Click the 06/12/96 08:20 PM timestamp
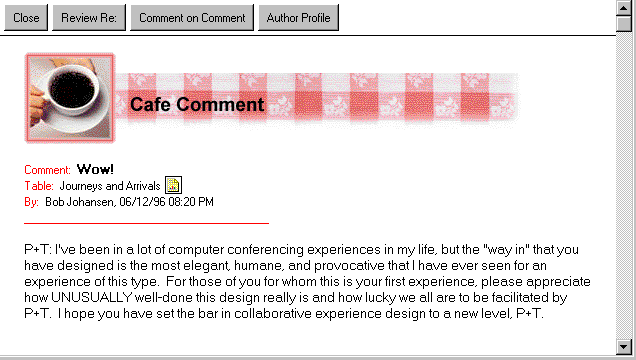 tap(166, 202)
